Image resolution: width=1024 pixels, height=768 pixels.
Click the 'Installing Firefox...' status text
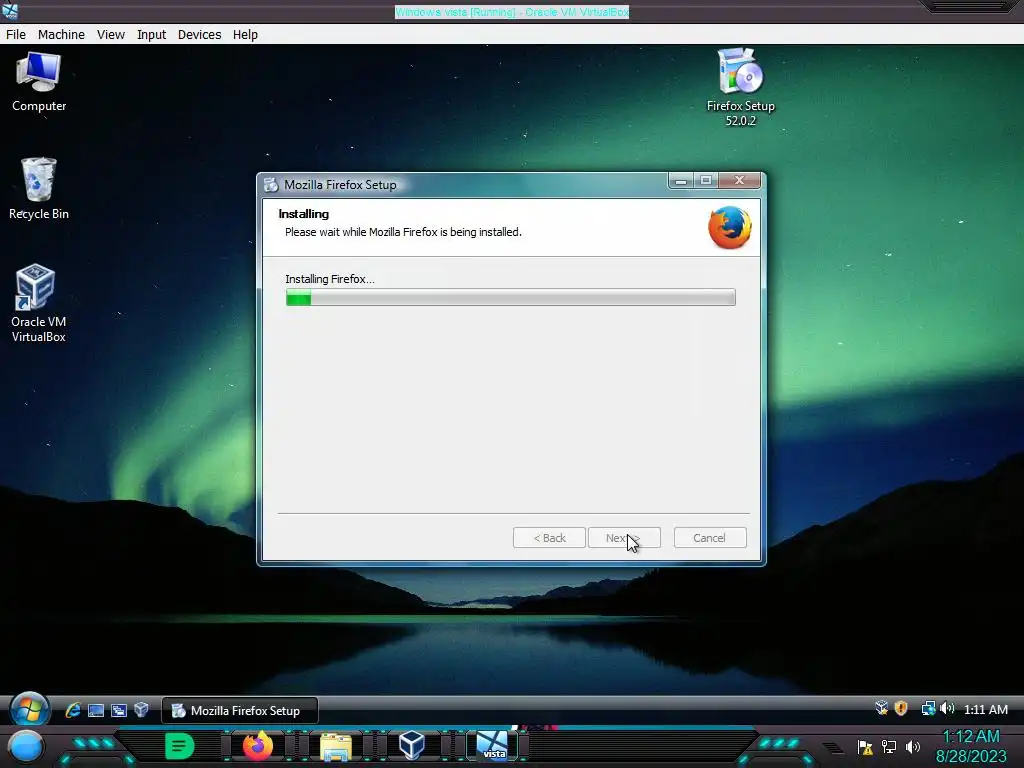point(330,279)
